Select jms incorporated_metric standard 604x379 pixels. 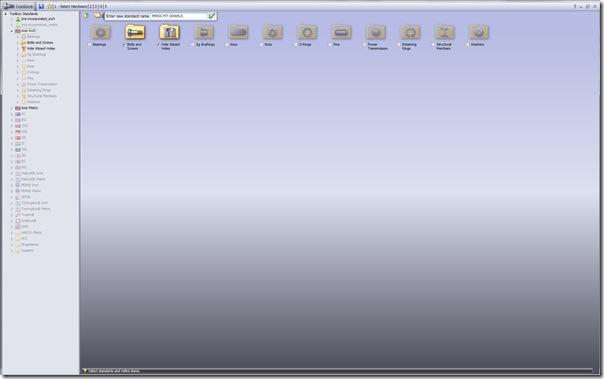39,25
